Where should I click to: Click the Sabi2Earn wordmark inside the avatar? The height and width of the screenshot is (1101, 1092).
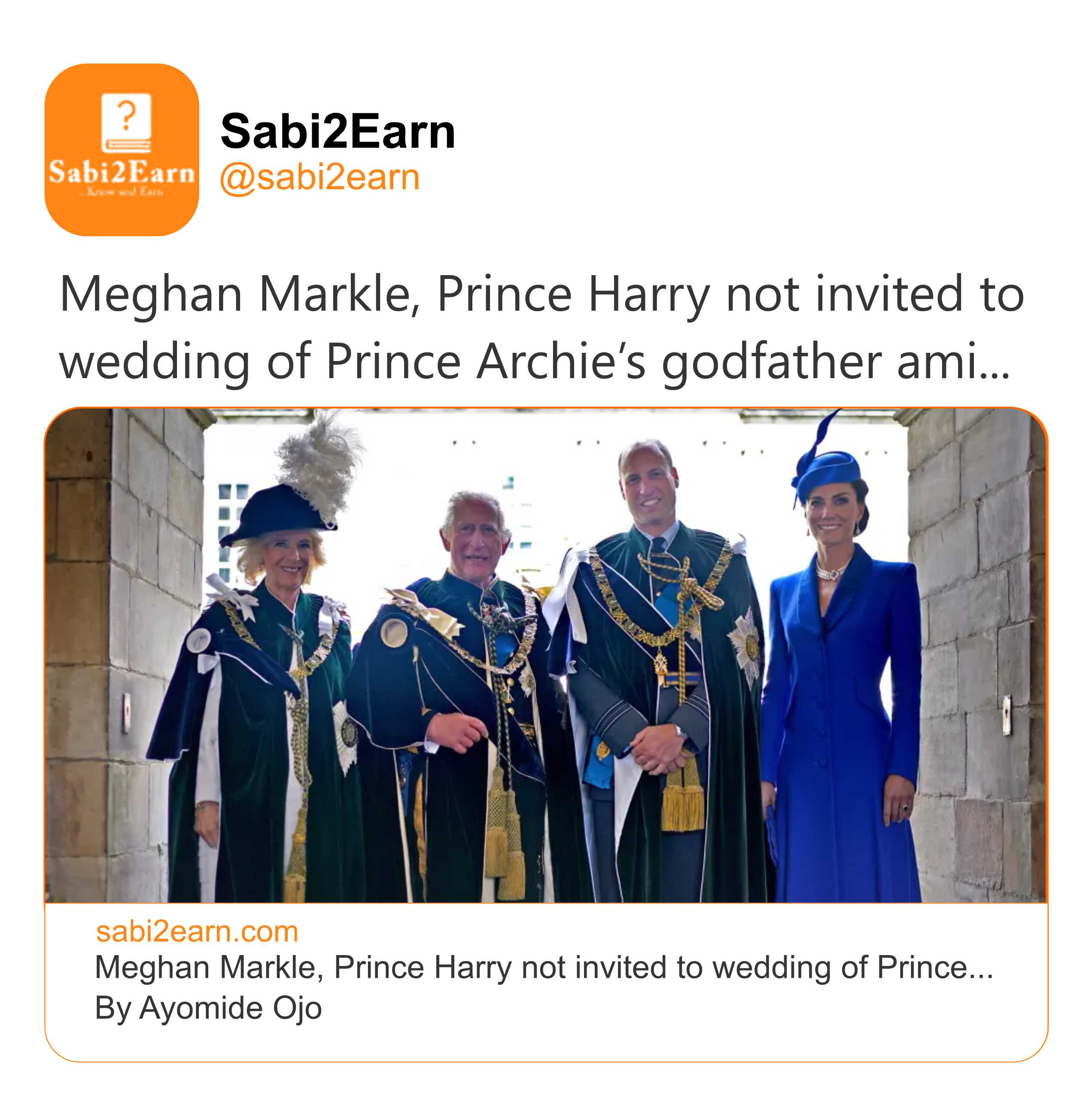[121, 172]
